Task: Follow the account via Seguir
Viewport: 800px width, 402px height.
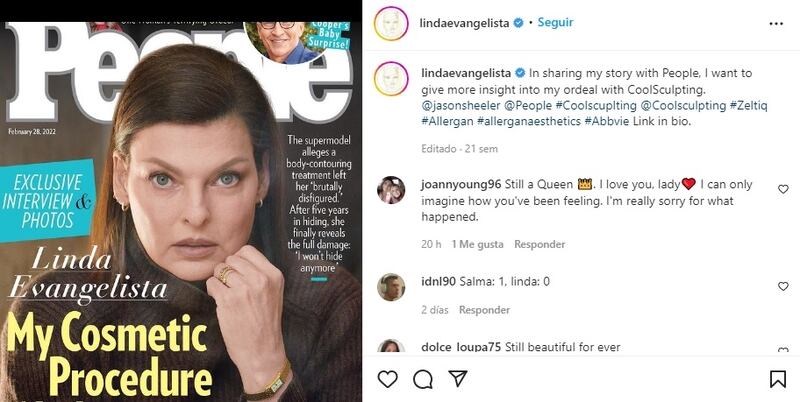Action: (555, 22)
